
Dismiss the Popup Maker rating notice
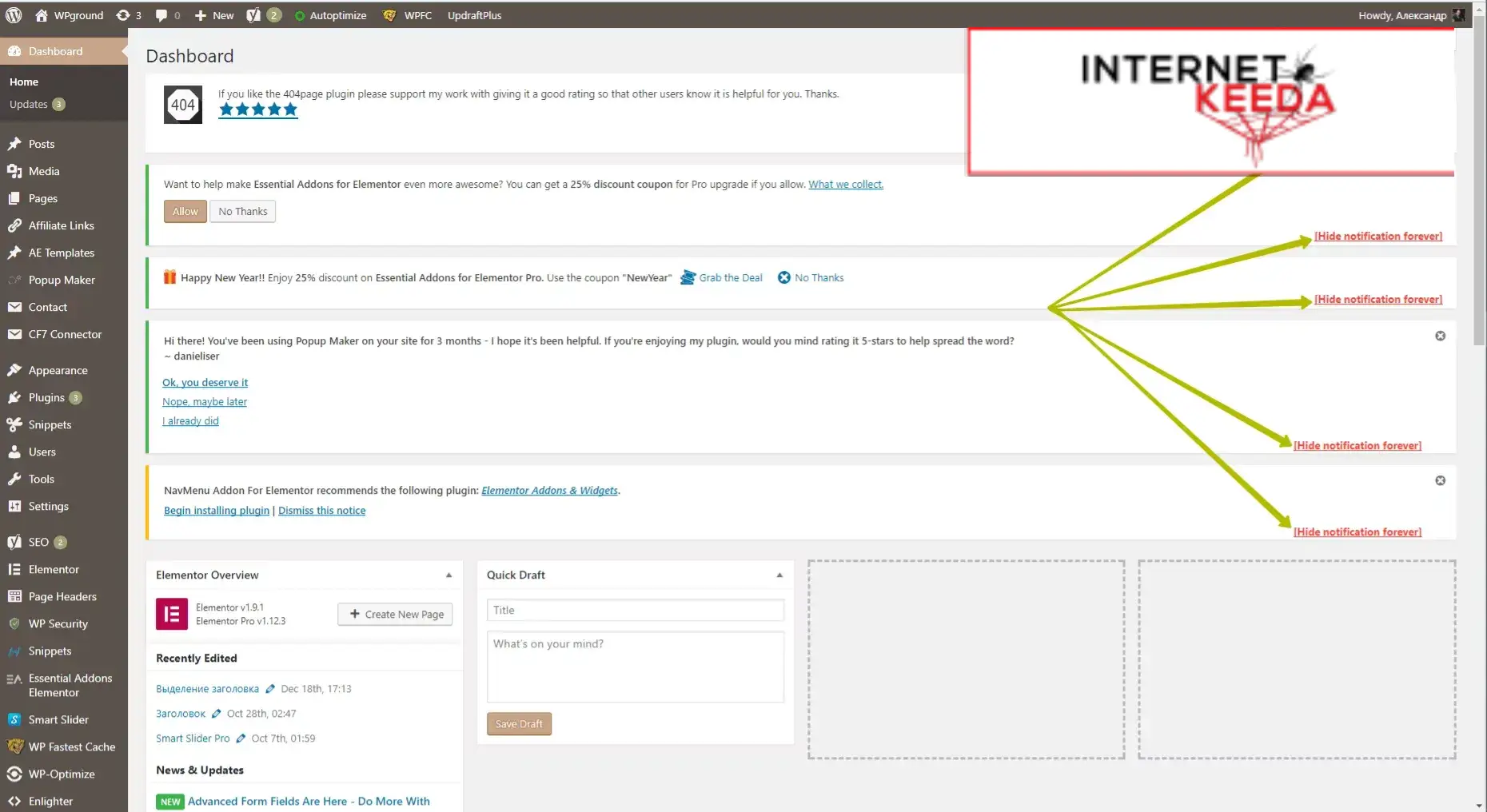coord(1440,336)
